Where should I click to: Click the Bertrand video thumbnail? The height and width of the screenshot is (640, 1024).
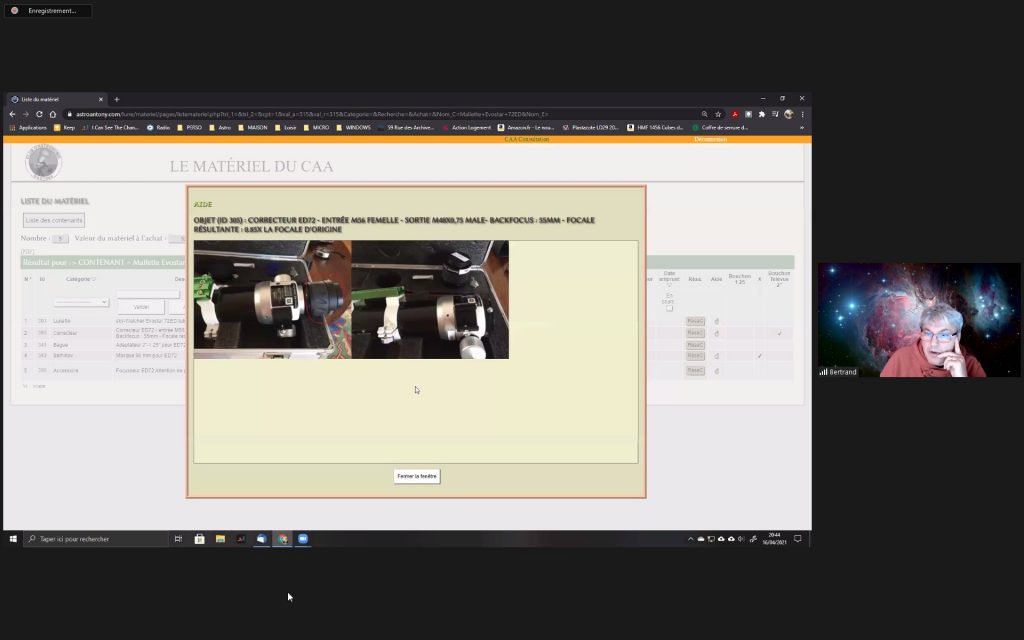pos(919,320)
